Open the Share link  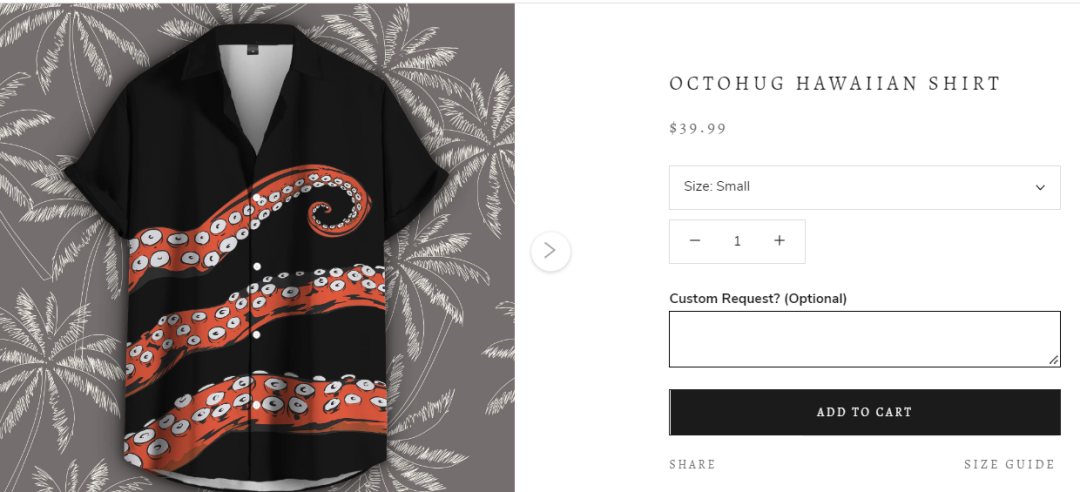(x=692, y=464)
